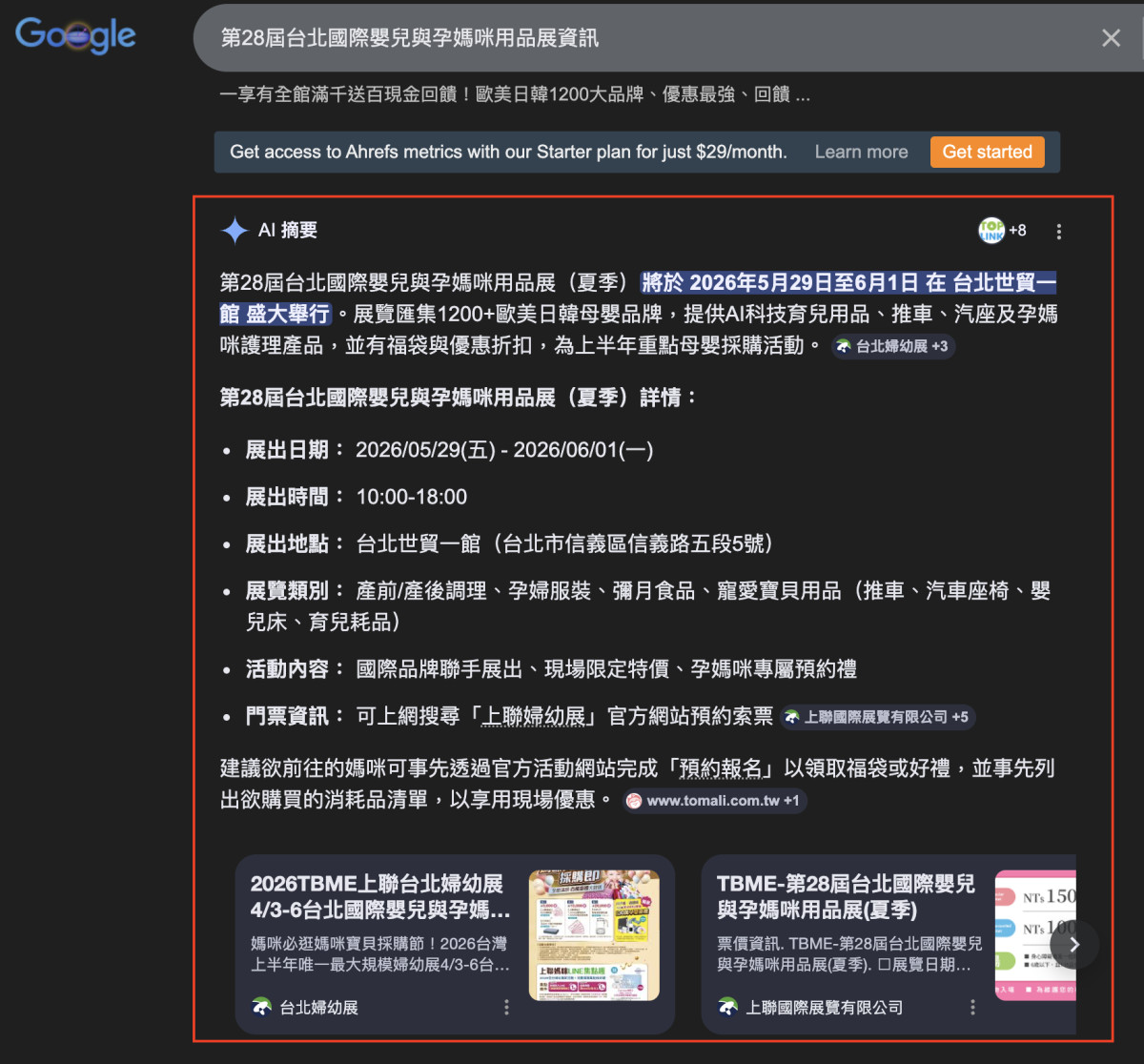Click the Learn more Ahrefs link
This screenshot has width=1144, height=1064.
click(x=861, y=153)
